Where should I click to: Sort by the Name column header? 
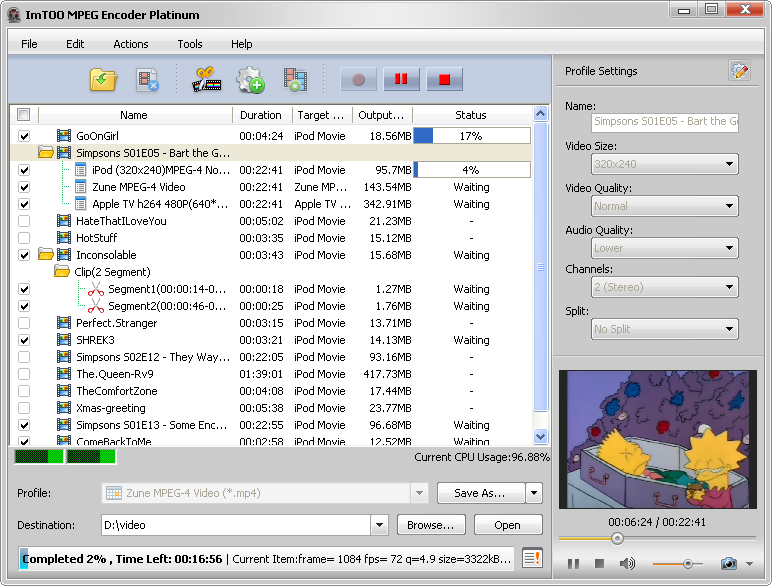click(134, 115)
